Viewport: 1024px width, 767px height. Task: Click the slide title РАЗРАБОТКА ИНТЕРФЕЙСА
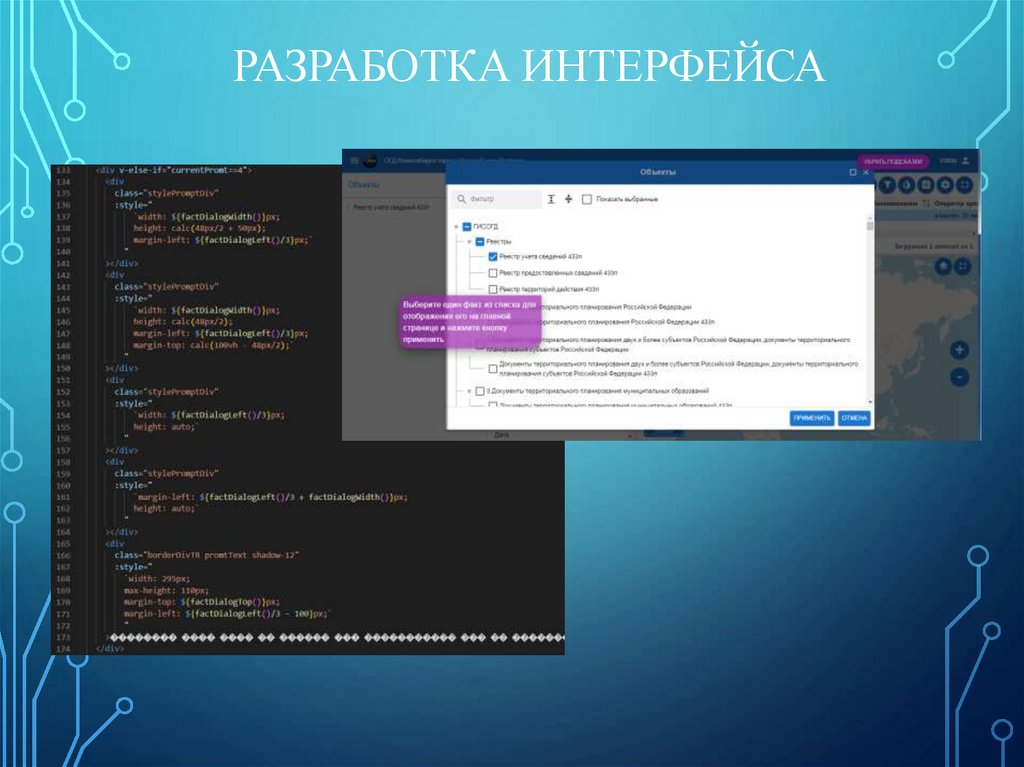tap(529, 66)
